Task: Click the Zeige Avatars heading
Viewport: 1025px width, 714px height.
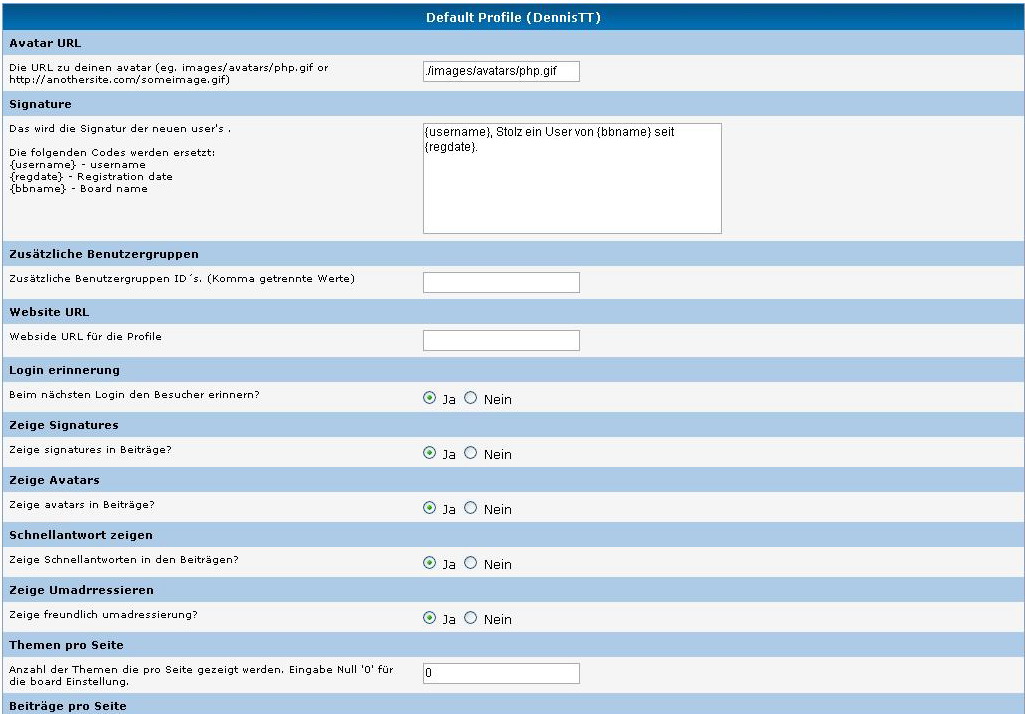Action: [54, 480]
